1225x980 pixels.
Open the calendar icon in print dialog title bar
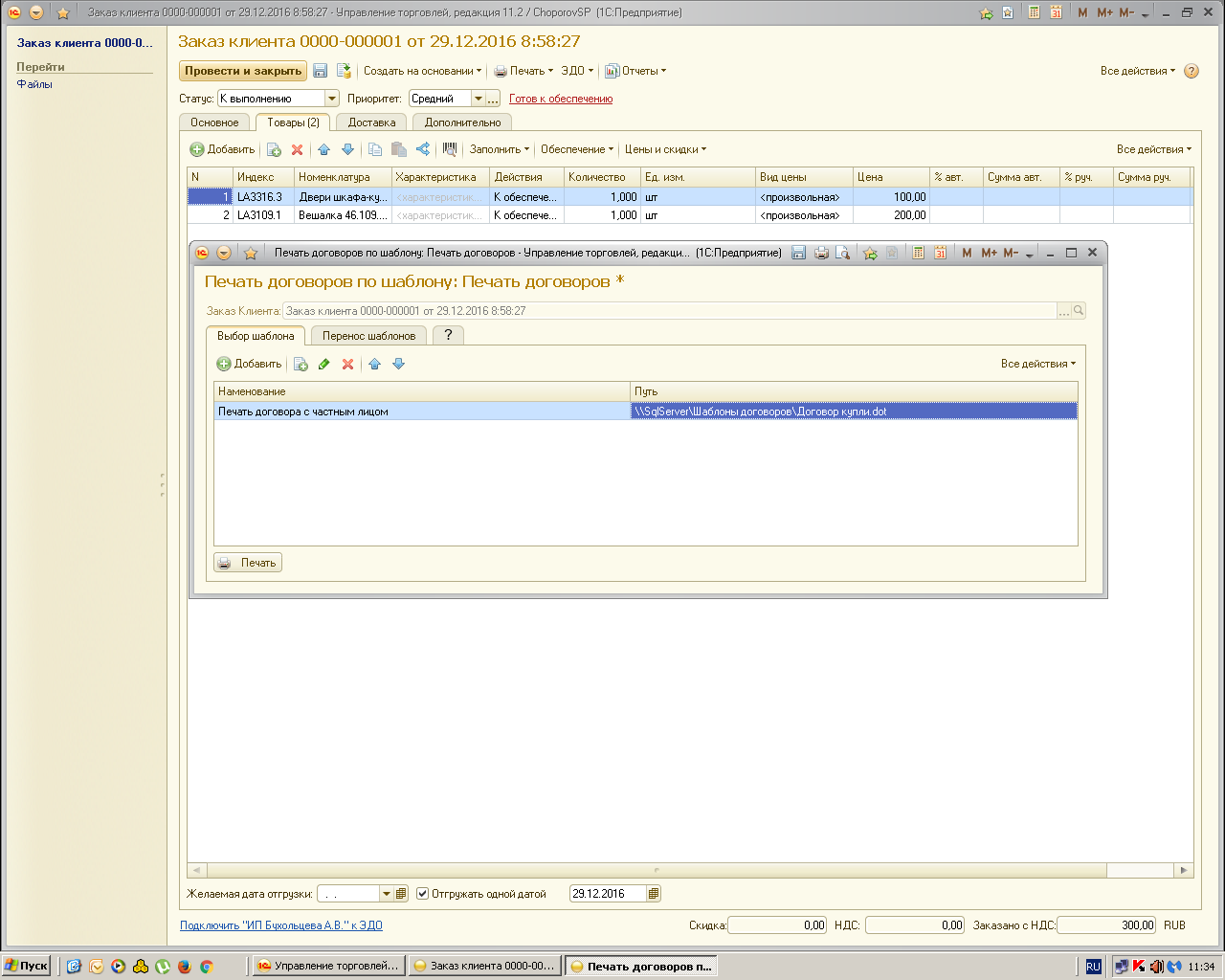[x=940, y=253]
